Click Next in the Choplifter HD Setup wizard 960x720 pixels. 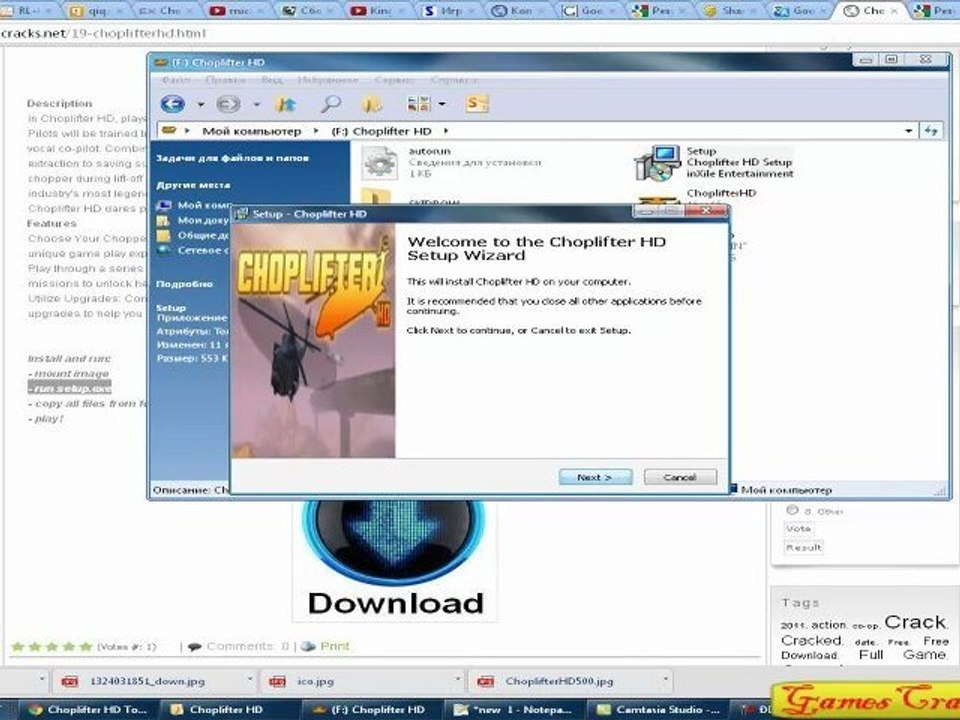595,477
